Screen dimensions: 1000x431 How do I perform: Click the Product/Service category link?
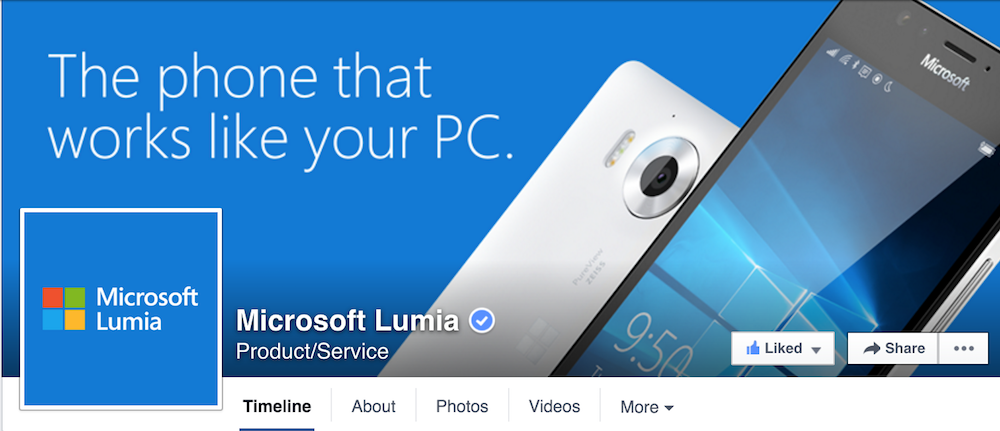[x=312, y=351]
